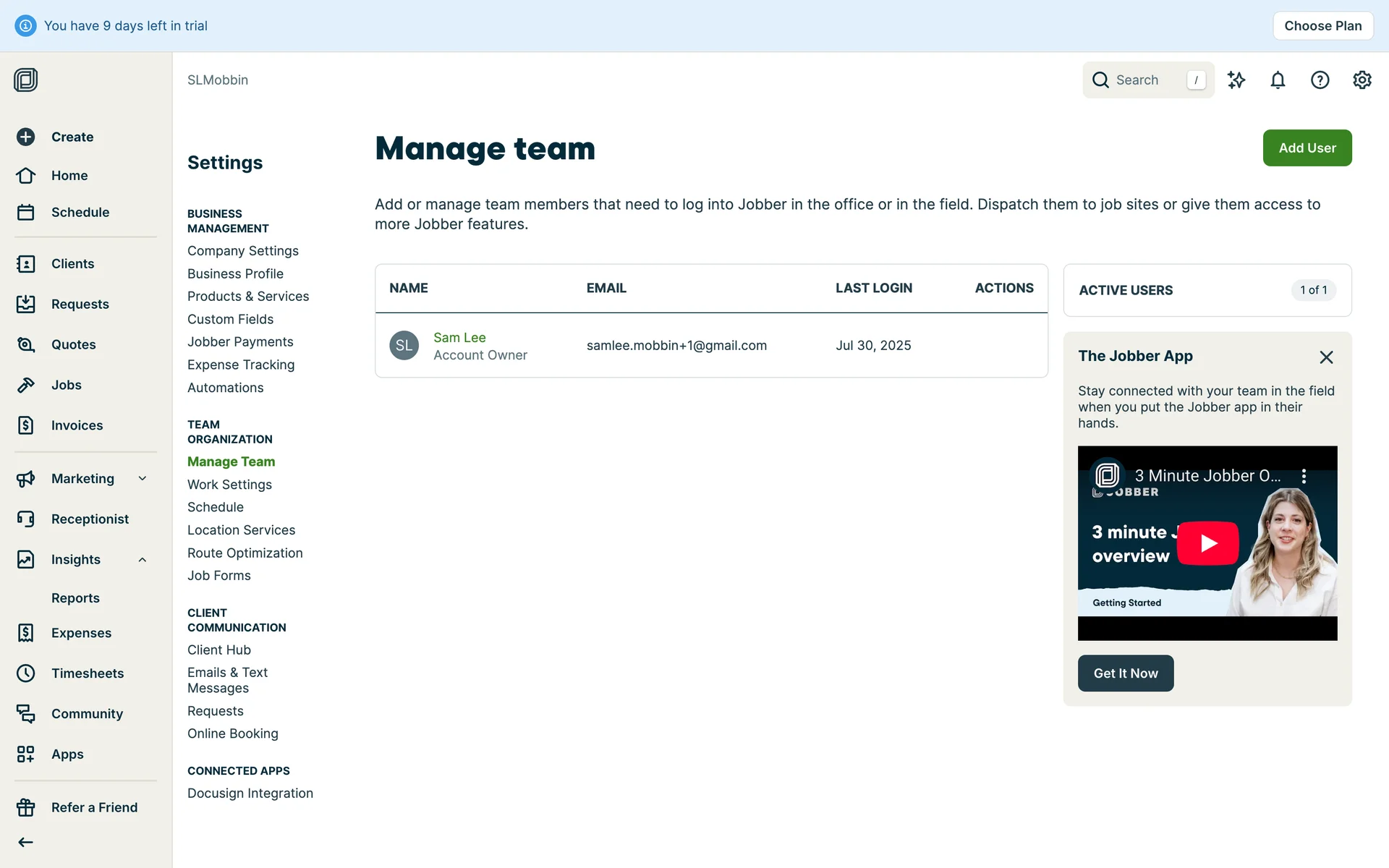Click the settings gear icon
Image resolution: width=1389 pixels, height=868 pixels.
tap(1362, 80)
